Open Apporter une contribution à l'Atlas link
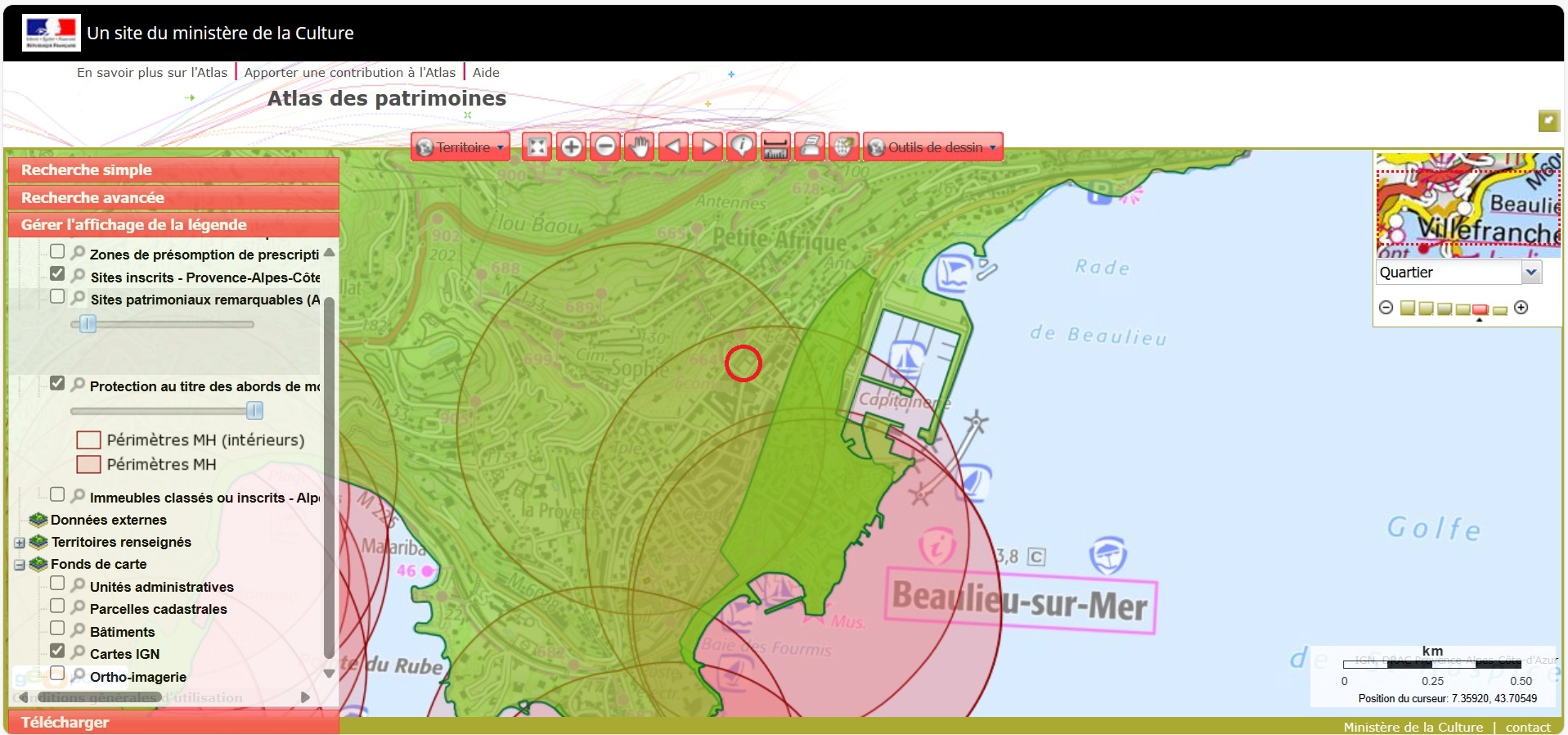1568x735 pixels. pyautogui.click(x=350, y=72)
